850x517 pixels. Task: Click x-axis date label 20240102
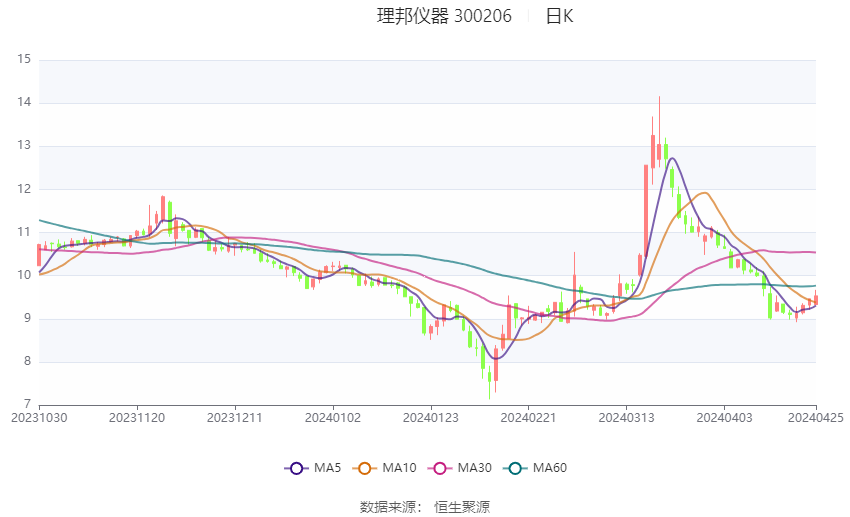coord(333,418)
